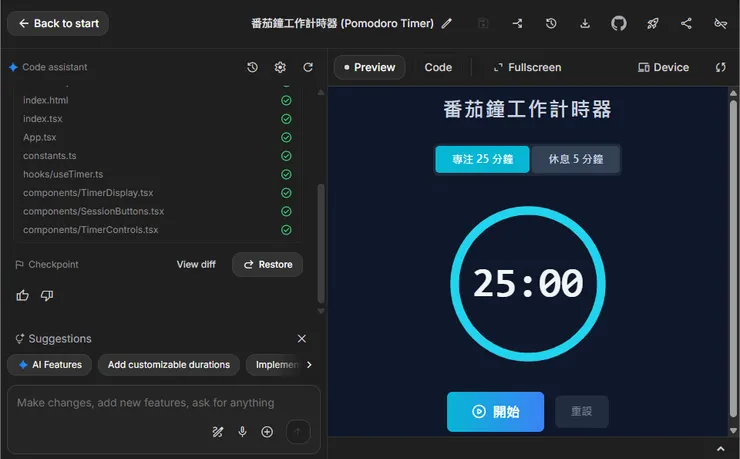
Task: Click the partially visible Implement suggestion chip
Action: coord(275,365)
